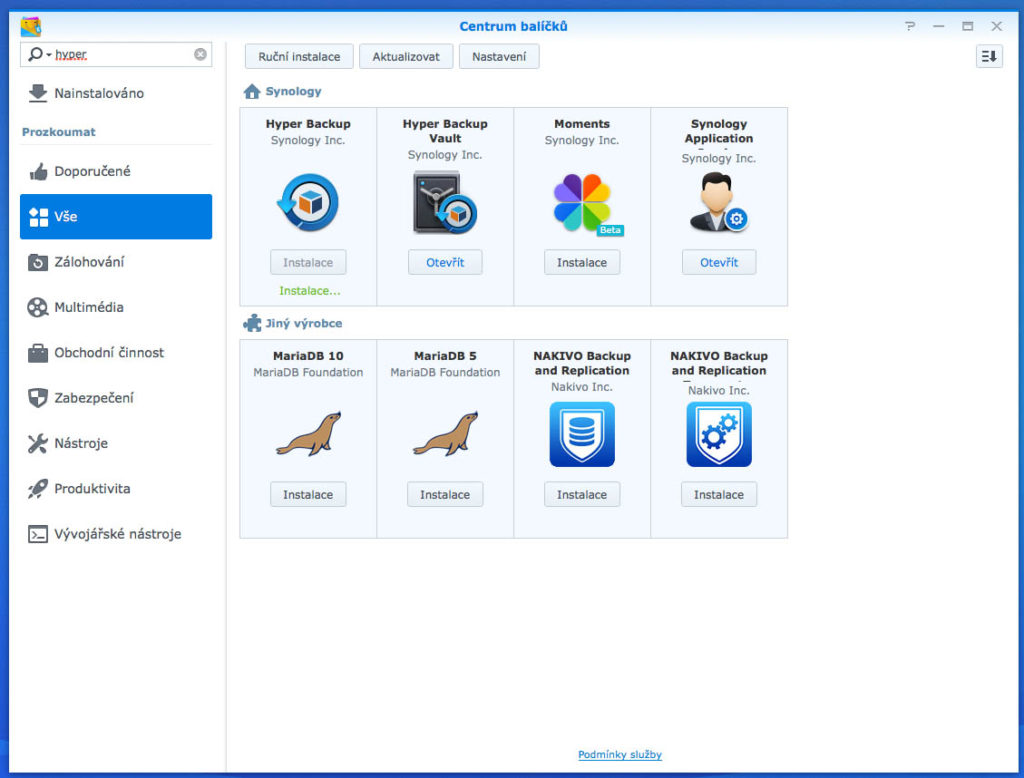The height and width of the screenshot is (778, 1024).
Task: Open the sort order icon at top right
Action: click(989, 56)
